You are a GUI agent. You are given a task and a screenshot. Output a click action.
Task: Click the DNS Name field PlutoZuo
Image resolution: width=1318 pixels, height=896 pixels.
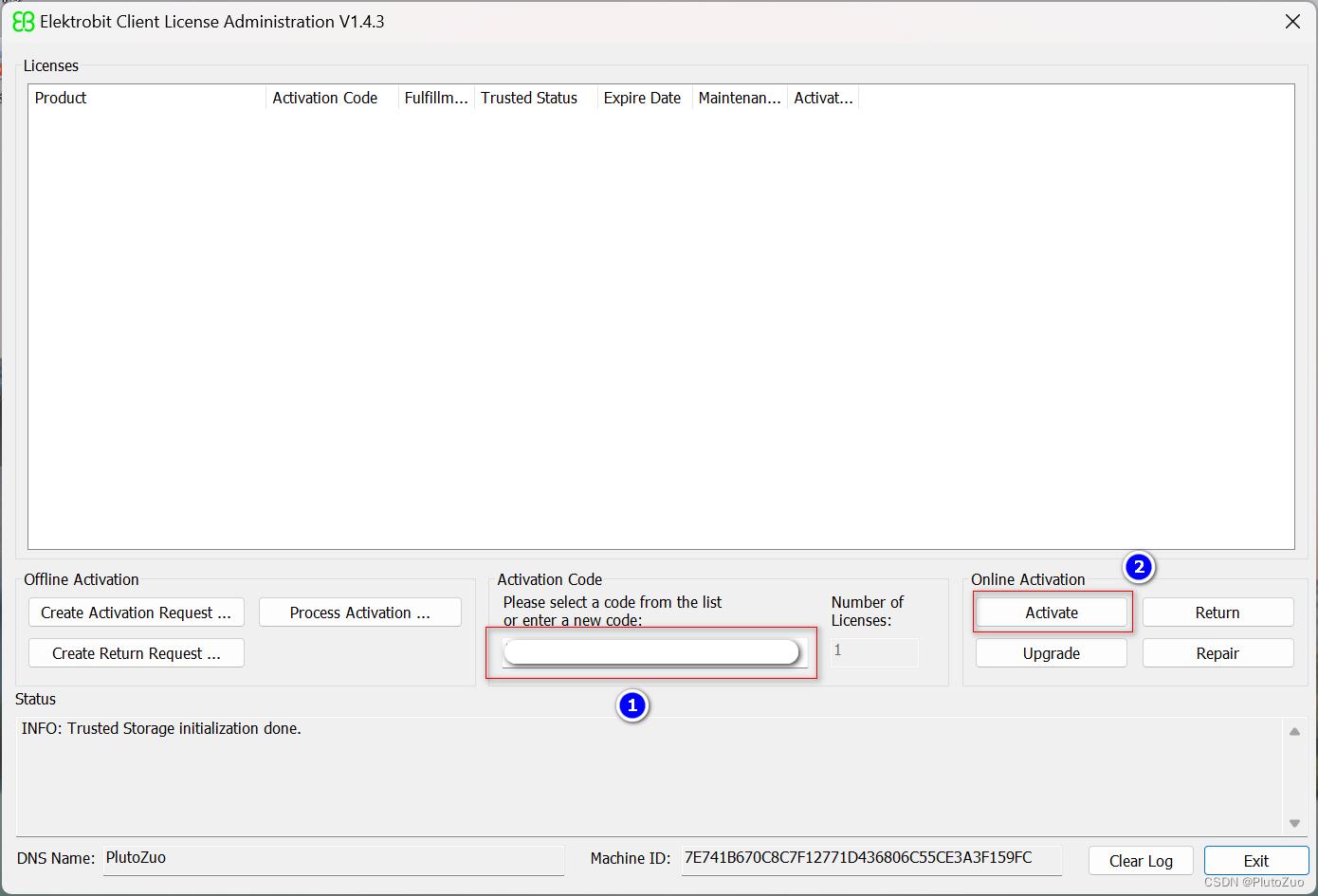click(334, 859)
